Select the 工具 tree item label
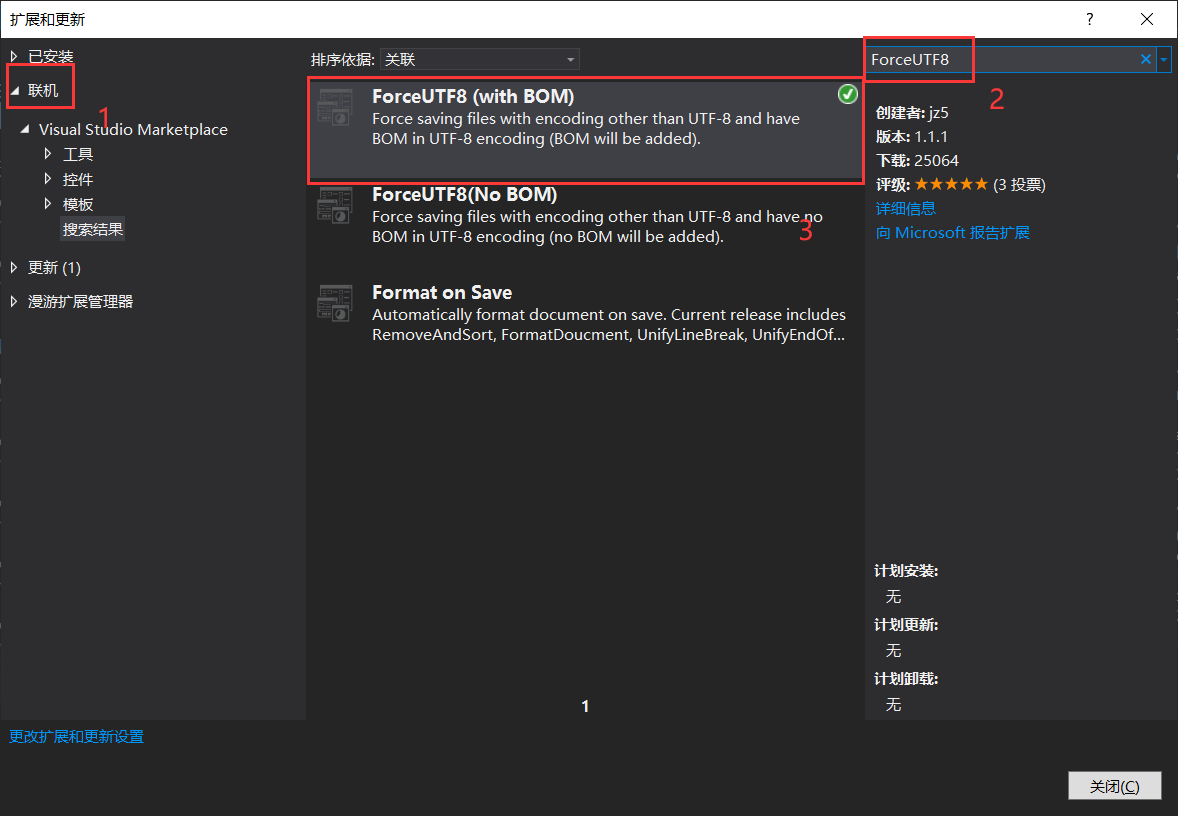Viewport: 1178px width, 816px height. pyautogui.click(x=78, y=154)
